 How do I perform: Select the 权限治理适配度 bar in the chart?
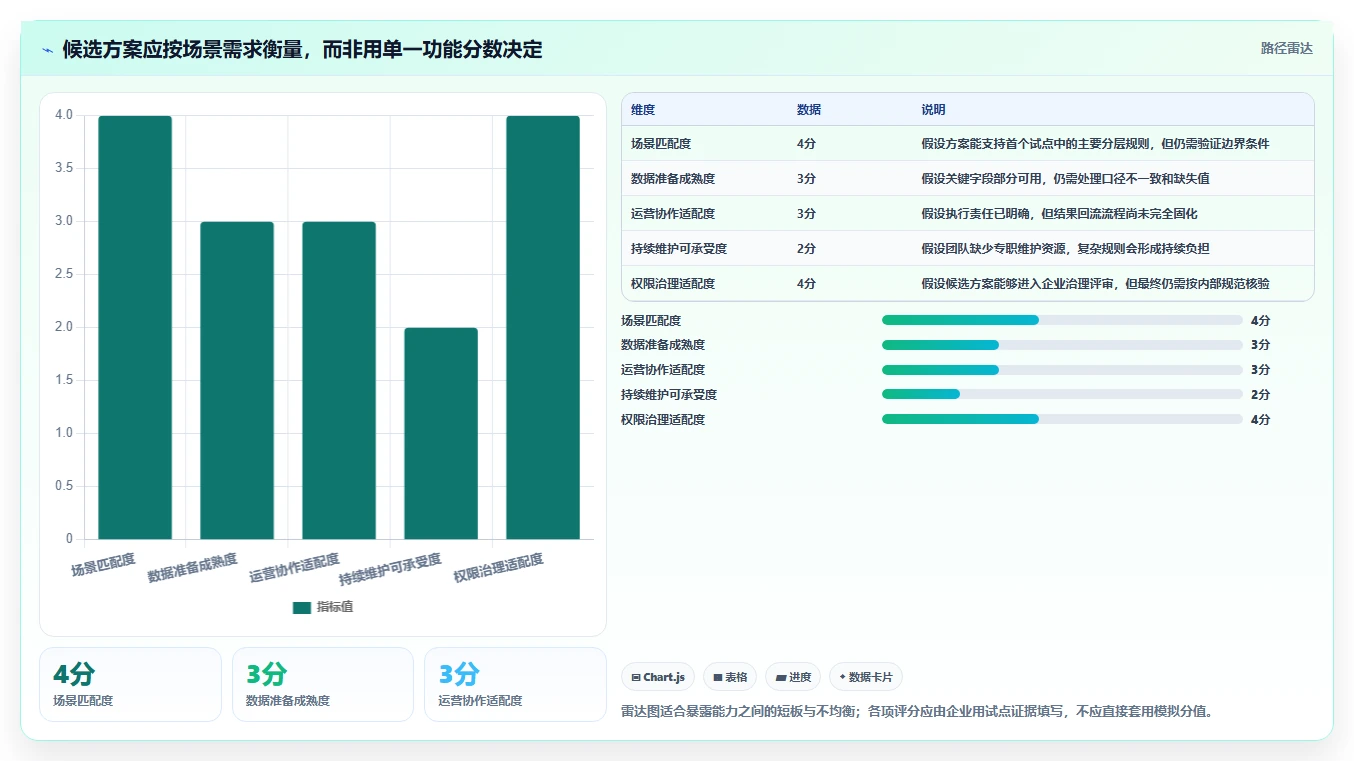pos(543,327)
